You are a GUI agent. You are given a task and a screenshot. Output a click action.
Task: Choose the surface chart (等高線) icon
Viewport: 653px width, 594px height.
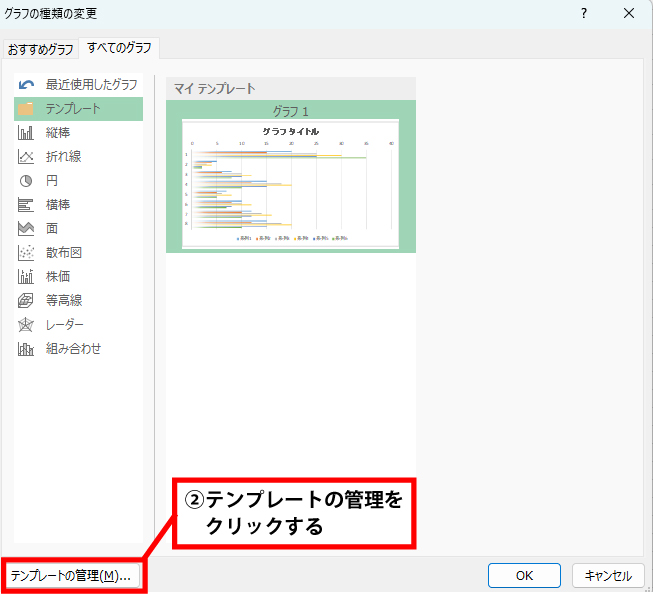26,301
